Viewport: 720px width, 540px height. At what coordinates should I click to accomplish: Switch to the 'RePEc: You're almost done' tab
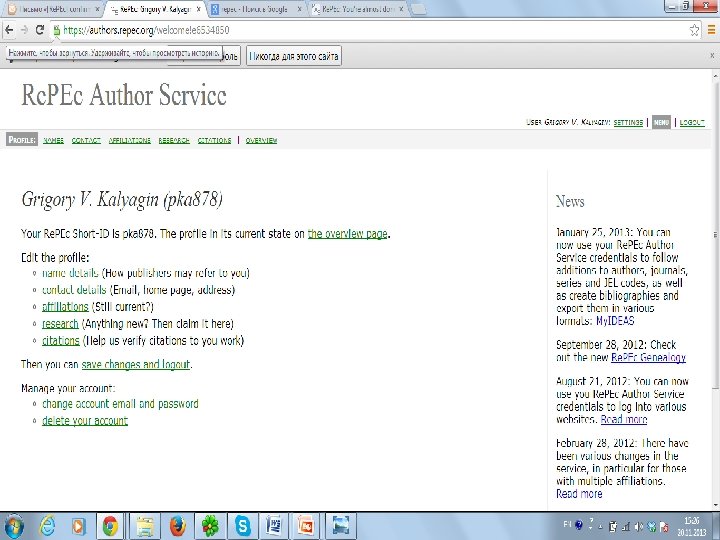point(358,9)
